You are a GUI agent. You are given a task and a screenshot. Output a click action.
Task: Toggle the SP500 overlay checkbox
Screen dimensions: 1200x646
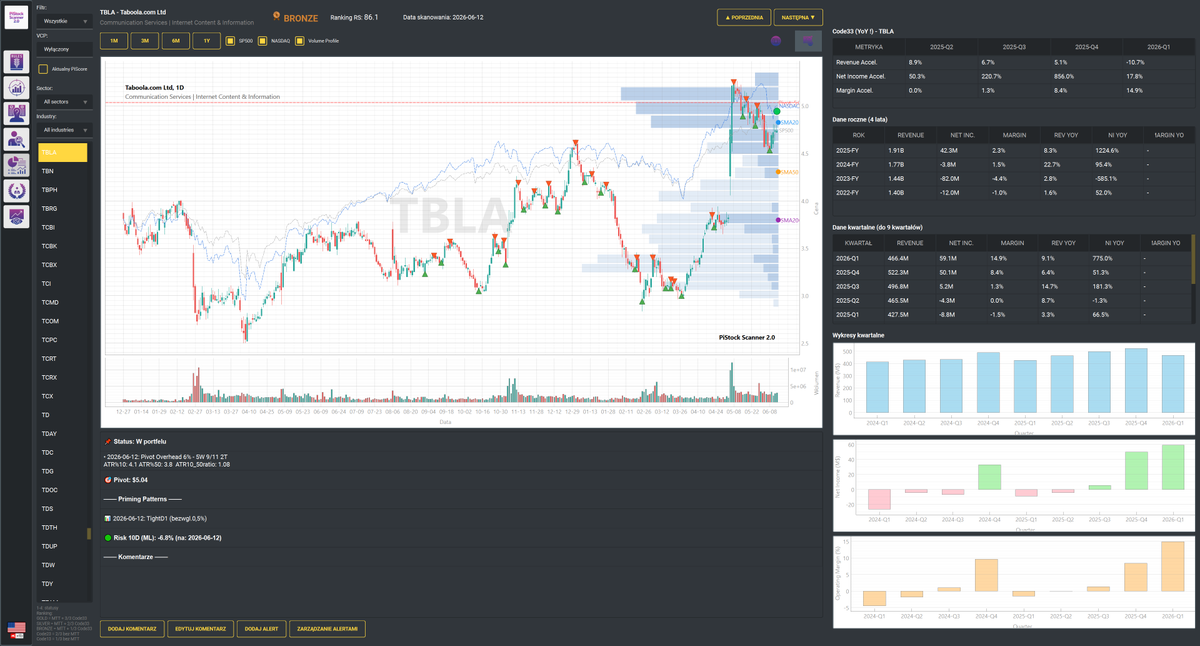[231, 41]
